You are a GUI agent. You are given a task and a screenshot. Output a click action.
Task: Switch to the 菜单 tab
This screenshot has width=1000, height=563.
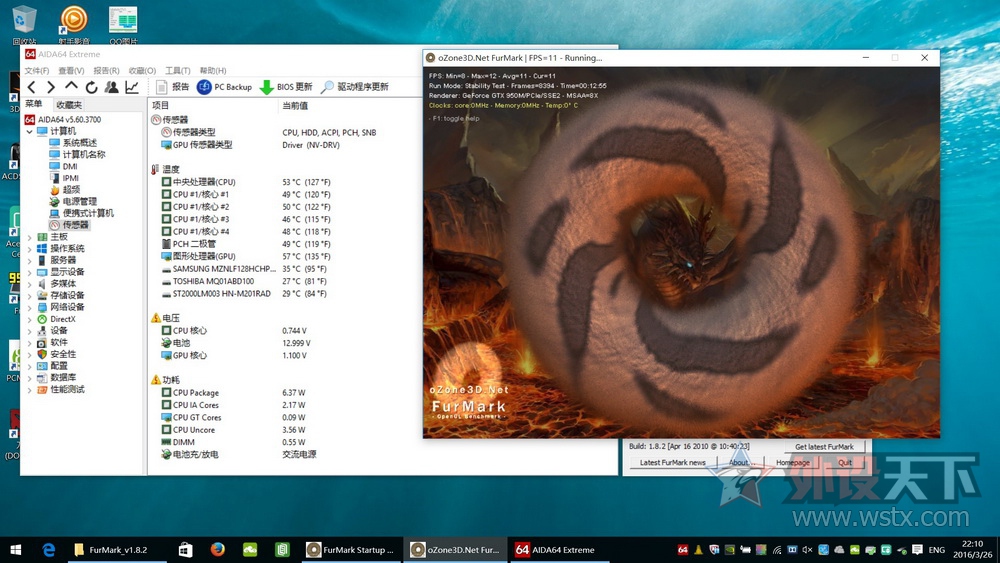click(34, 104)
